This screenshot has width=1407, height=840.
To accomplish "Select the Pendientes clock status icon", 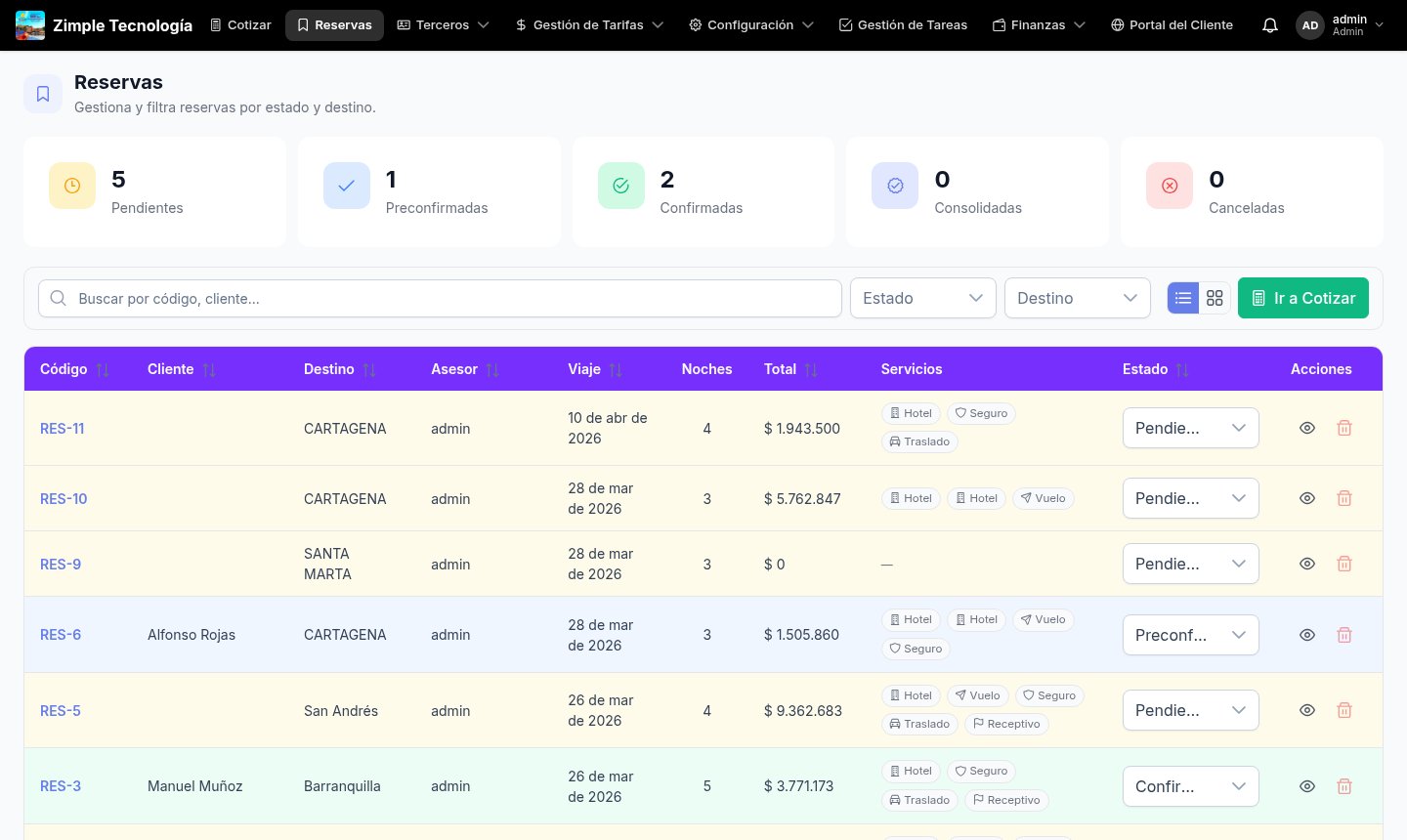I will click(x=72, y=185).
